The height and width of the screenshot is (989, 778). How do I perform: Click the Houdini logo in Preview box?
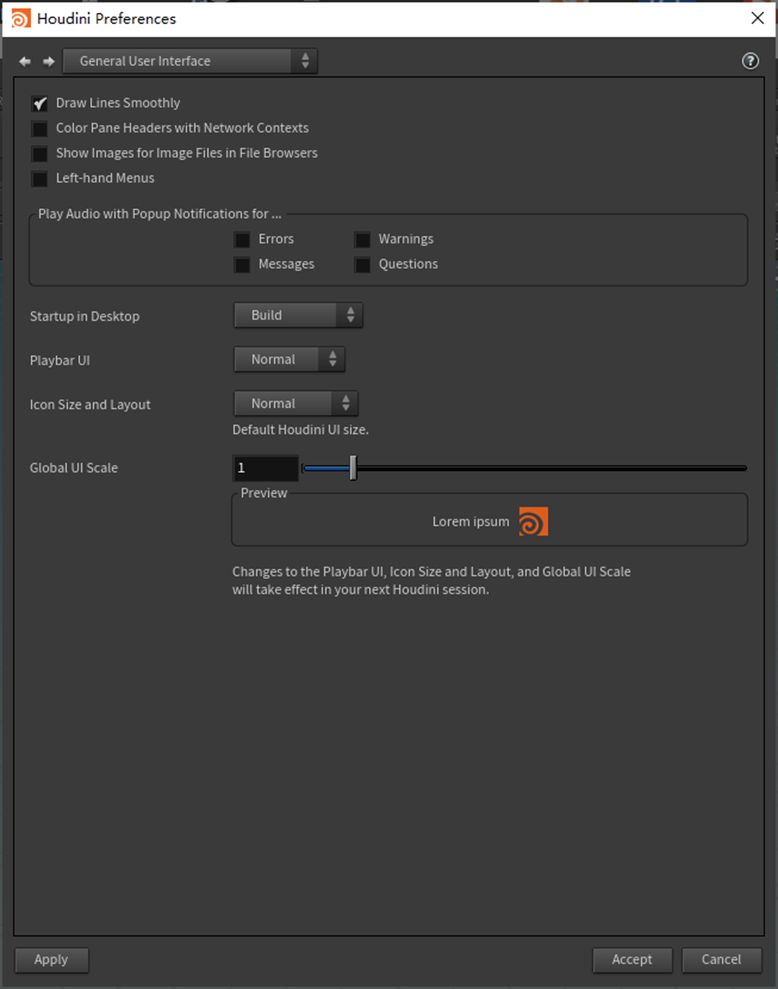pos(533,522)
